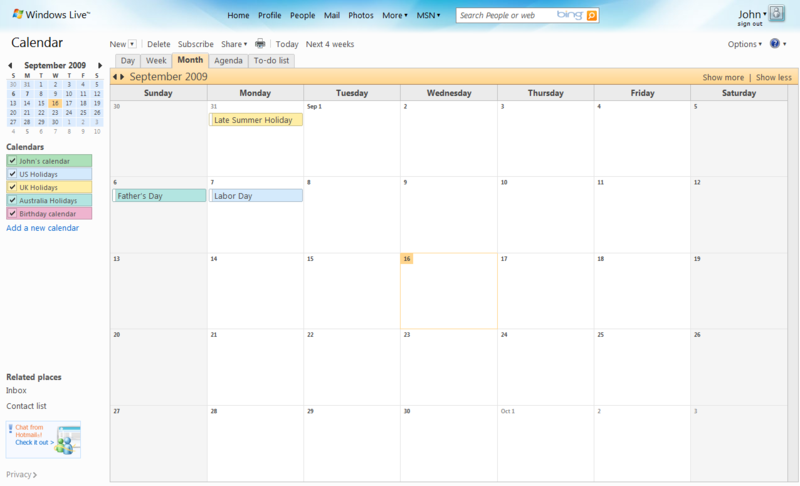Open the To-do list tab

point(271,61)
